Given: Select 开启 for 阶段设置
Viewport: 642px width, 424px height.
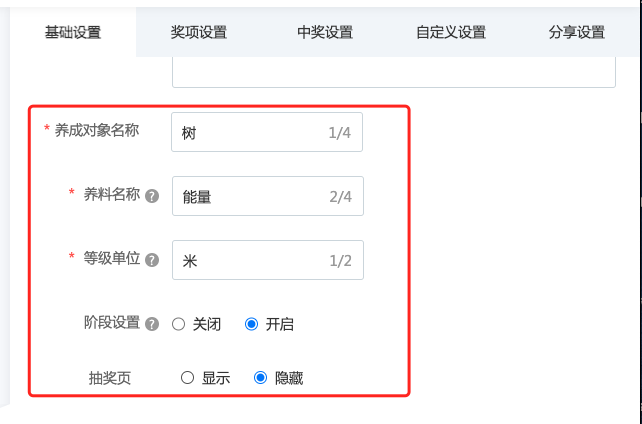Looking at the screenshot, I should 251,324.
